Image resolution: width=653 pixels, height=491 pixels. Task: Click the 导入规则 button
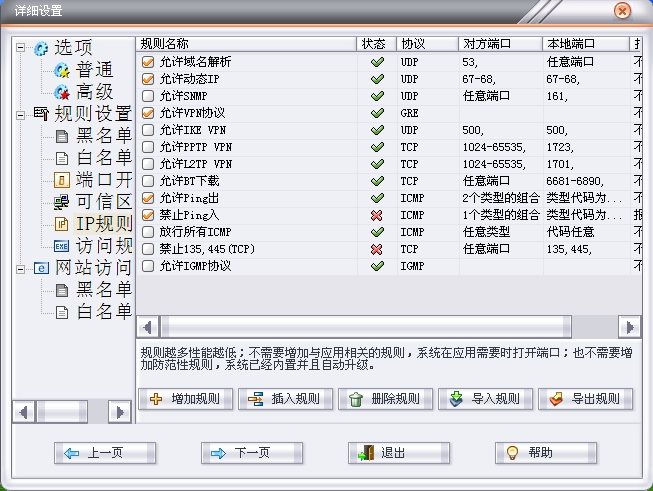(486, 399)
